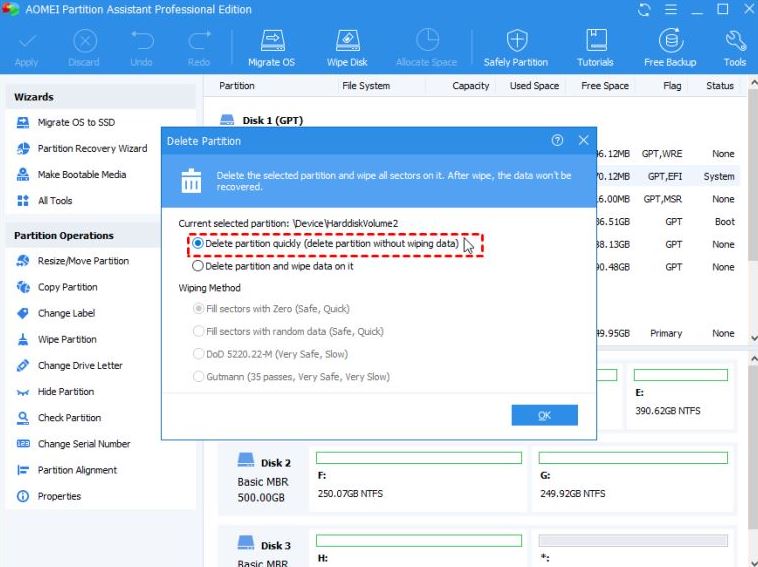Select the unallocated *: block on Disk 3

[633, 550]
